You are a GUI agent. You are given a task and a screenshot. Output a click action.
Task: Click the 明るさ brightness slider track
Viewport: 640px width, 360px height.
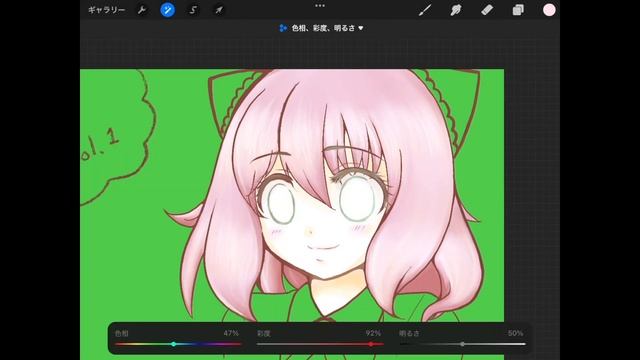pyautogui.click(x=462, y=344)
